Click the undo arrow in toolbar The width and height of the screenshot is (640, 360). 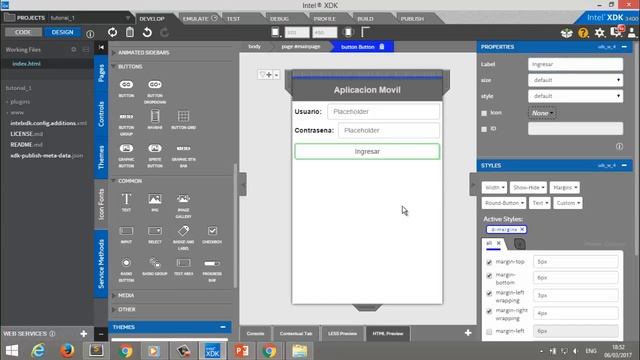147,32
